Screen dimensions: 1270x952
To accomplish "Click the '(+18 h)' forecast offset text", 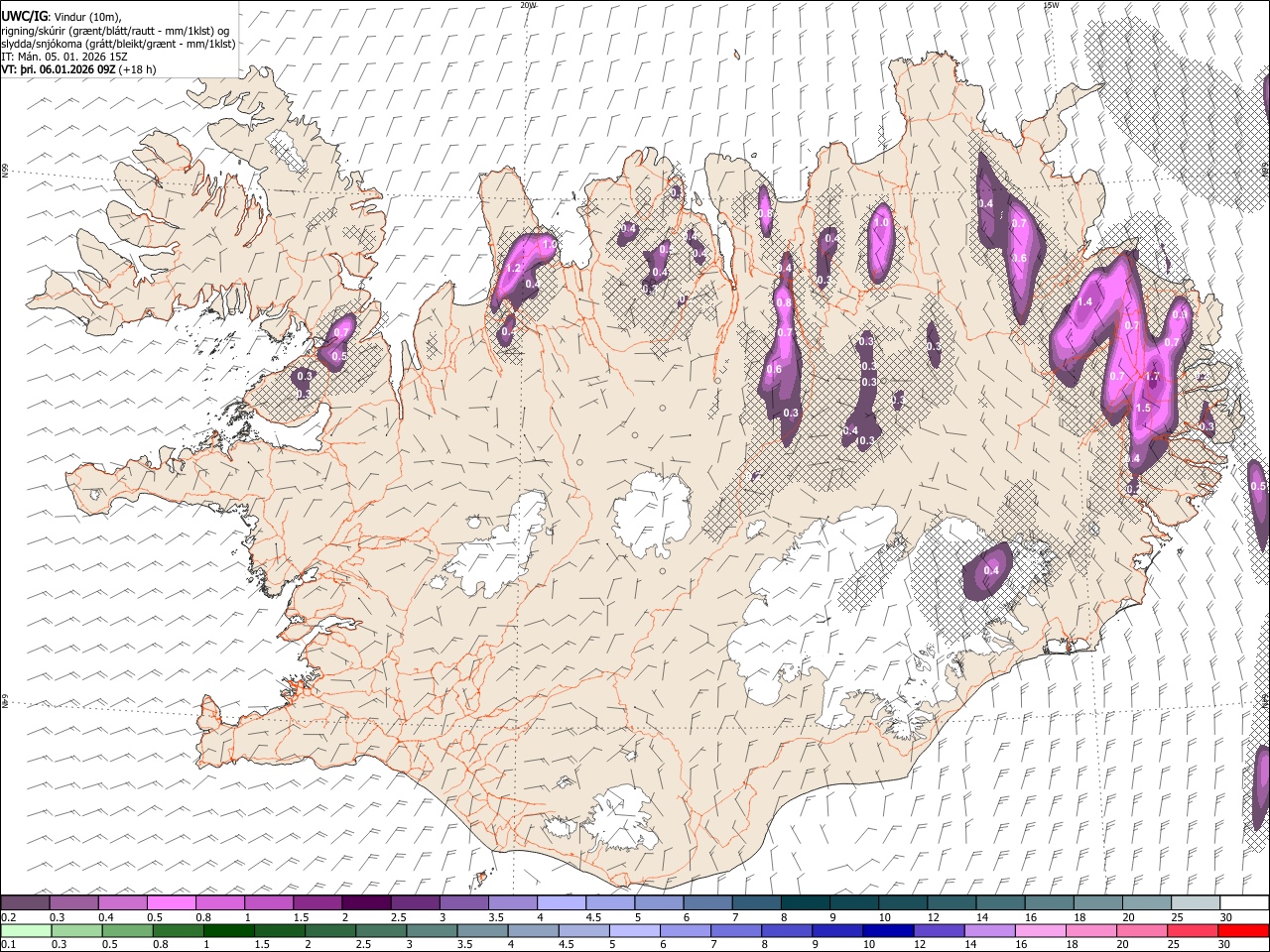I will (137, 69).
